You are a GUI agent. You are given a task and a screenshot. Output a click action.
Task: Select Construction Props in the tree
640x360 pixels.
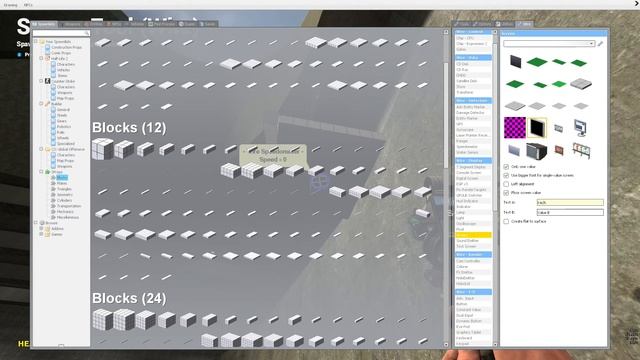(x=66, y=47)
